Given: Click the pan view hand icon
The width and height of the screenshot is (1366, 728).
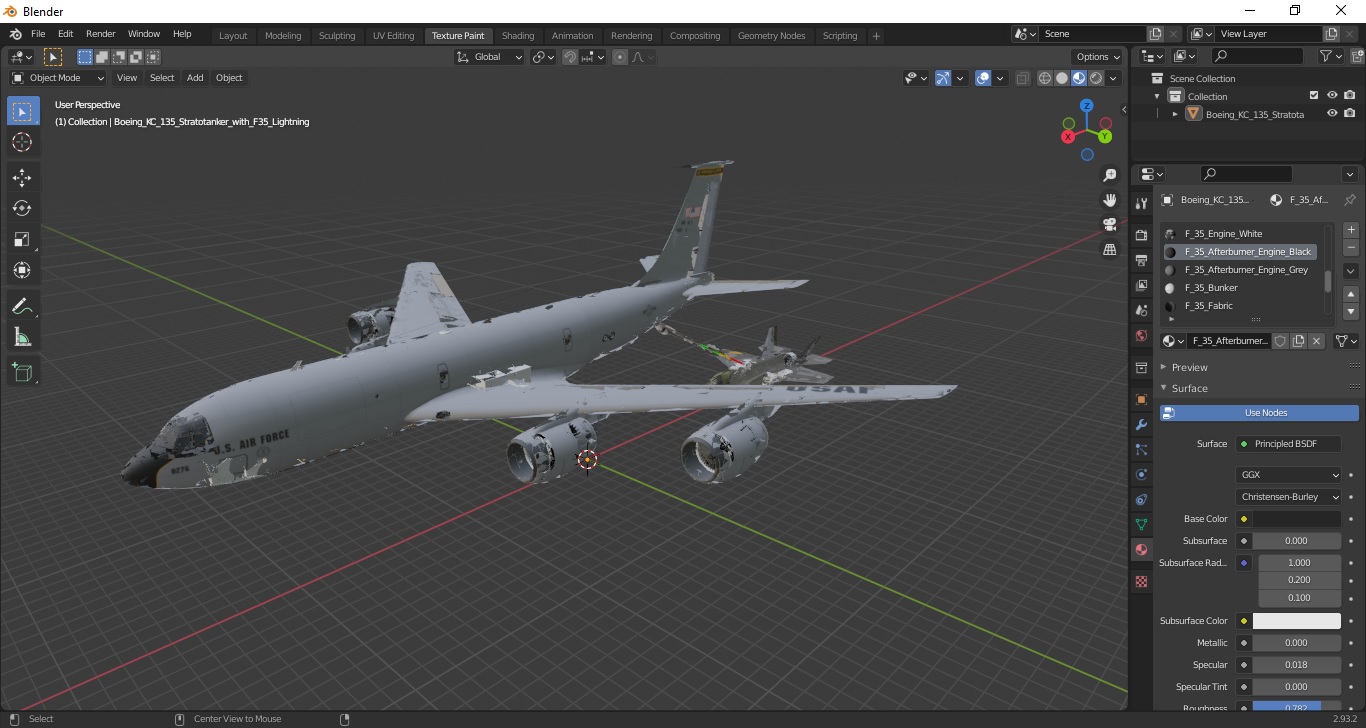Looking at the screenshot, I should point(1109,200).
